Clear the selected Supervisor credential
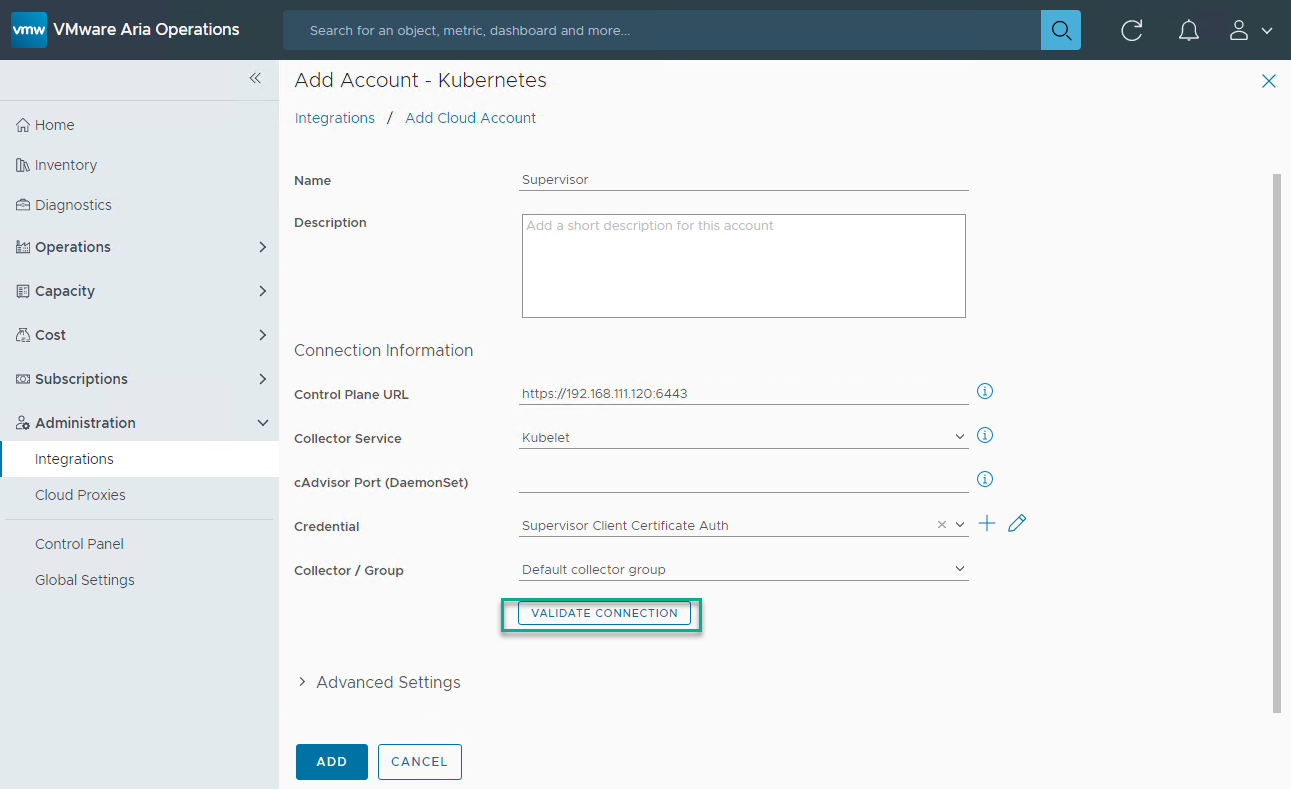 [941, 525]
